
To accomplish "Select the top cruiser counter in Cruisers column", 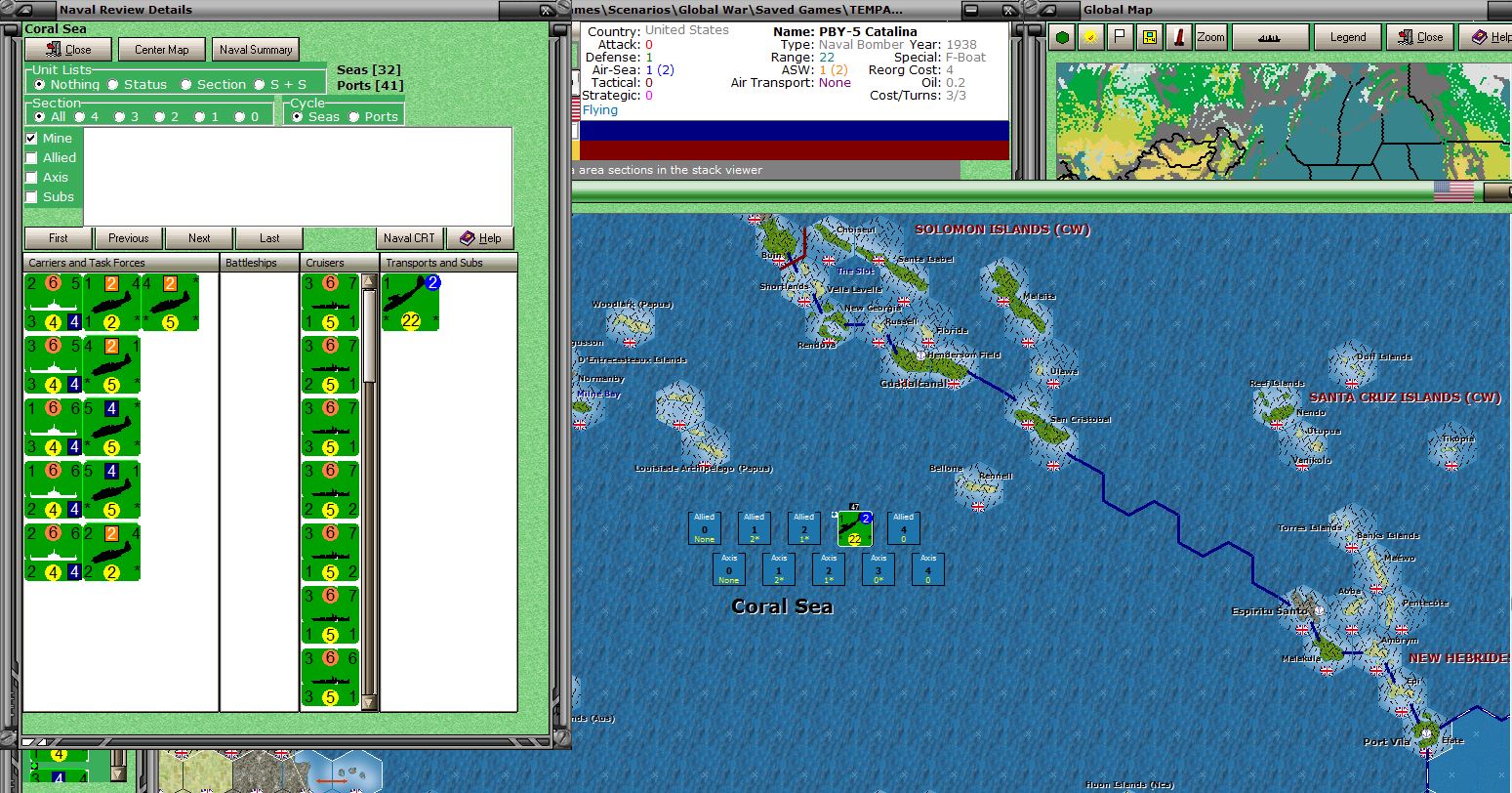I will [330, 302].
